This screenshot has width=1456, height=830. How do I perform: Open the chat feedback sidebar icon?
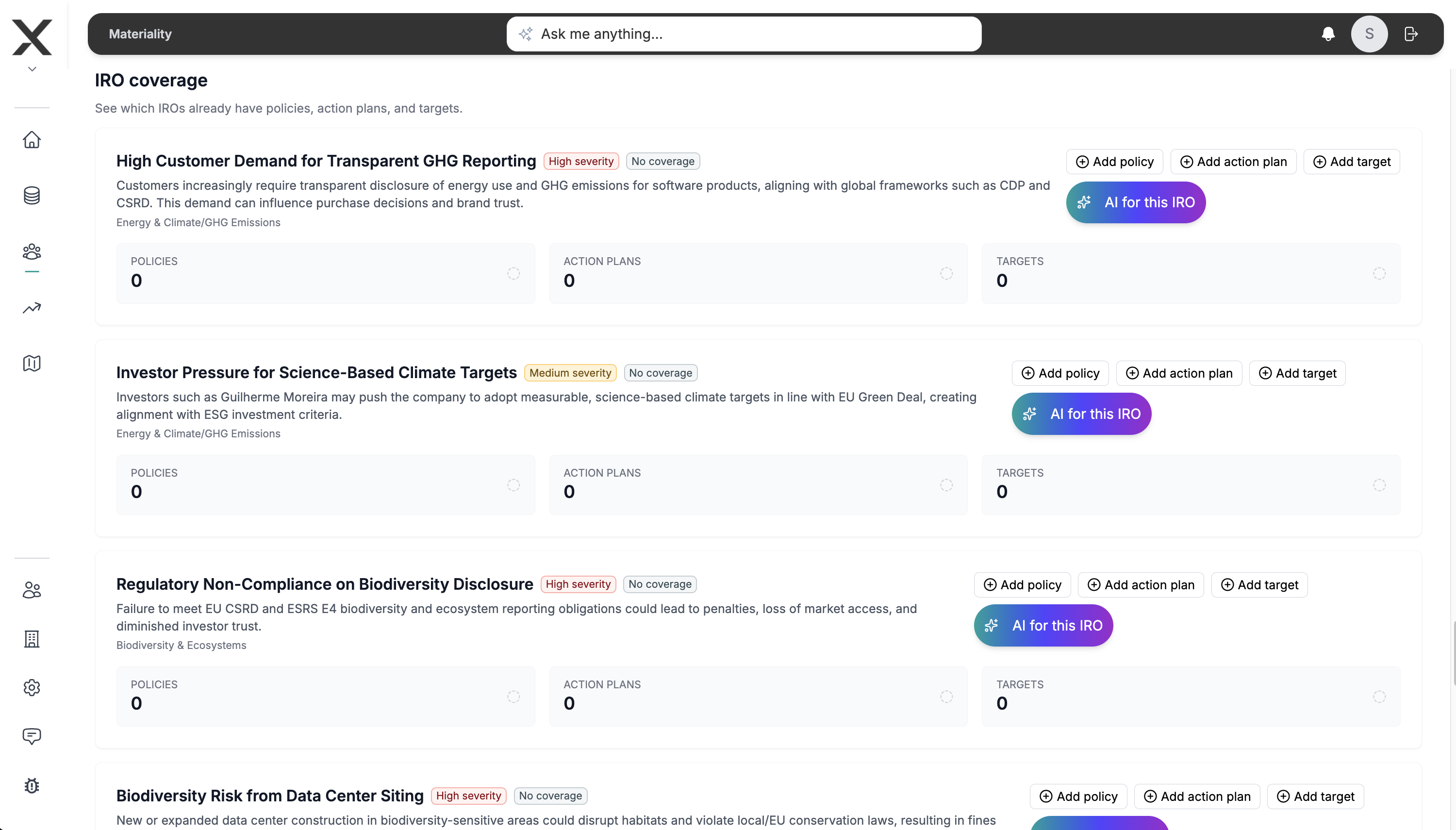(x=32, y=736)
